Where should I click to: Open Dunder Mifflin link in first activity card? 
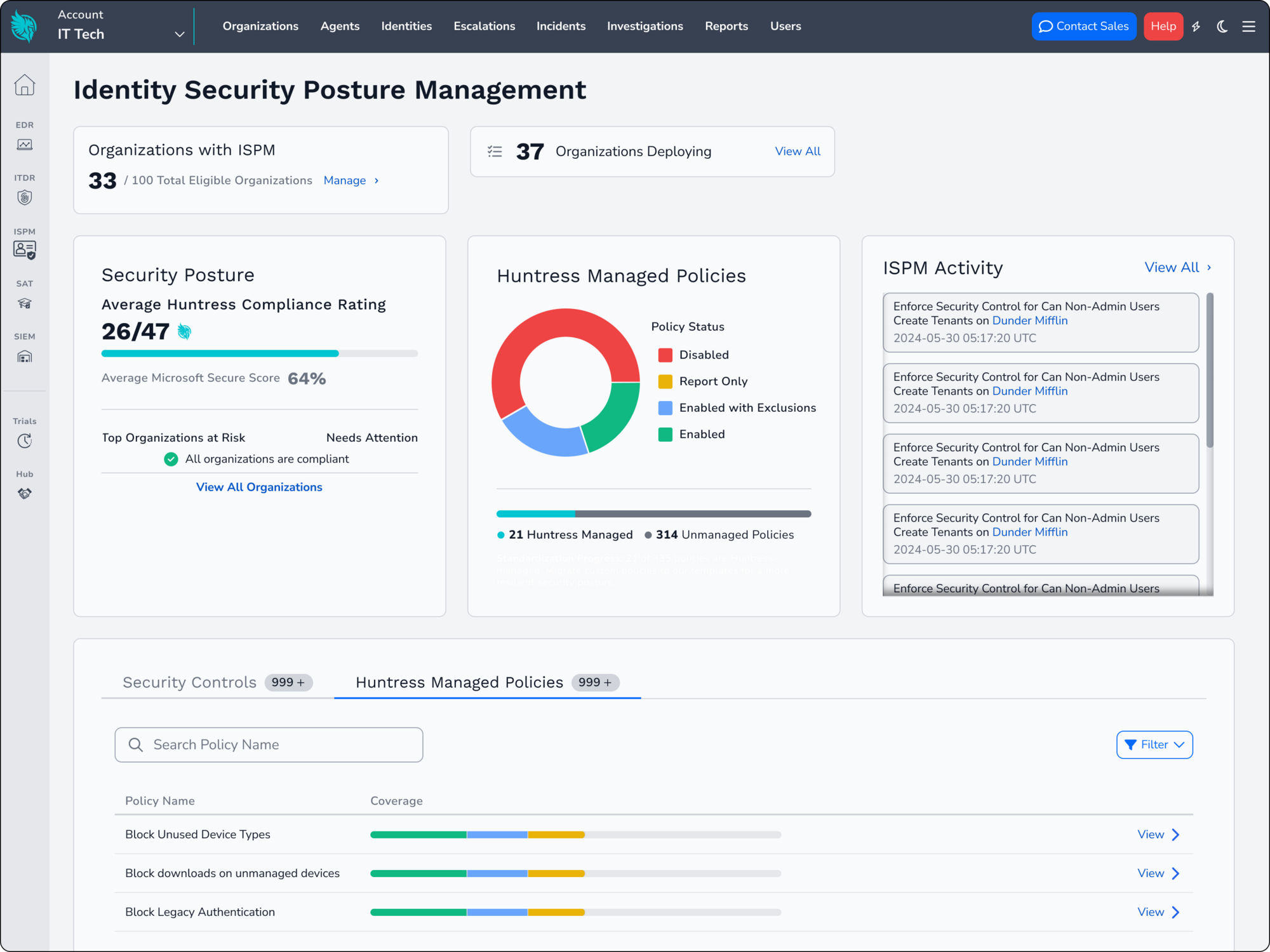(1030, 321)
